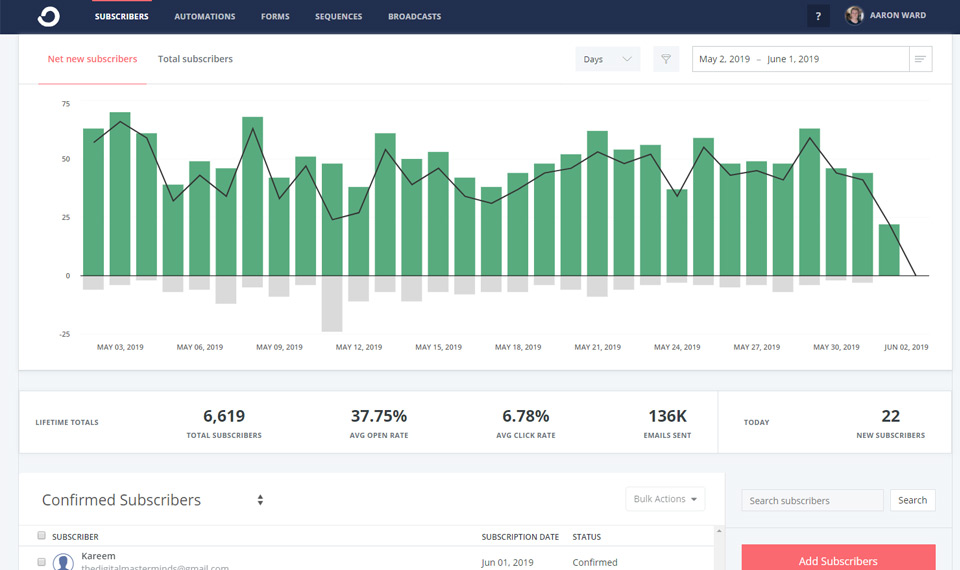
Task: Expand the Confirmed Subscribers list selector
Action: coord(260,500)
